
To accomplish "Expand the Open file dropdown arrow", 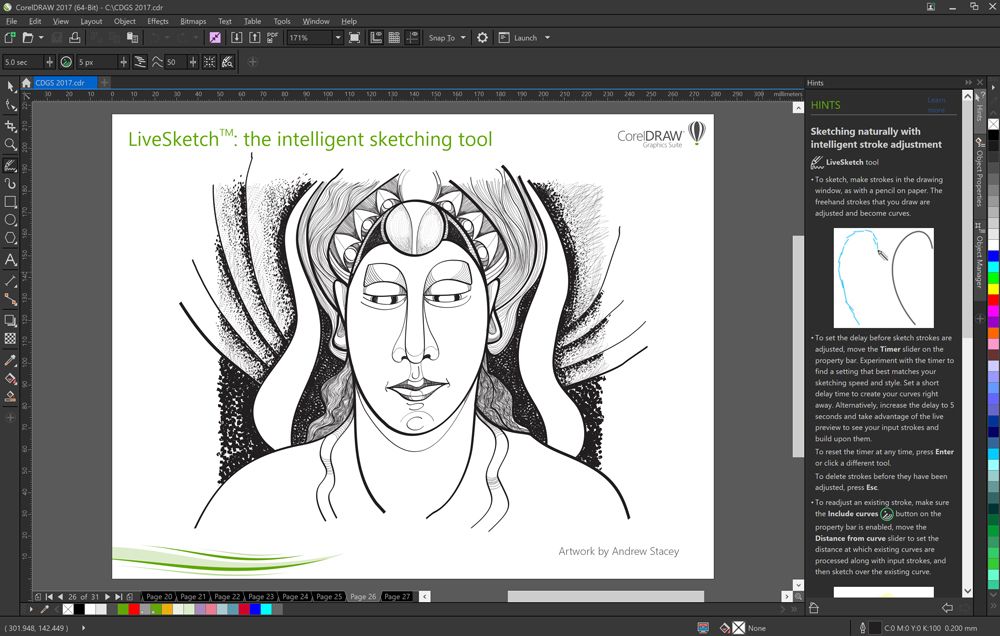I will coord(39,37).
